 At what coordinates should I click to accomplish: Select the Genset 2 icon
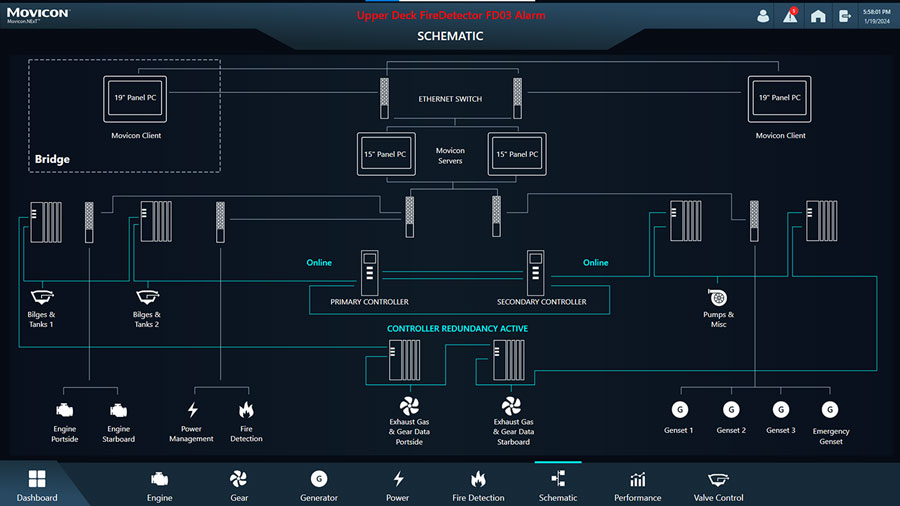(731, 410)
